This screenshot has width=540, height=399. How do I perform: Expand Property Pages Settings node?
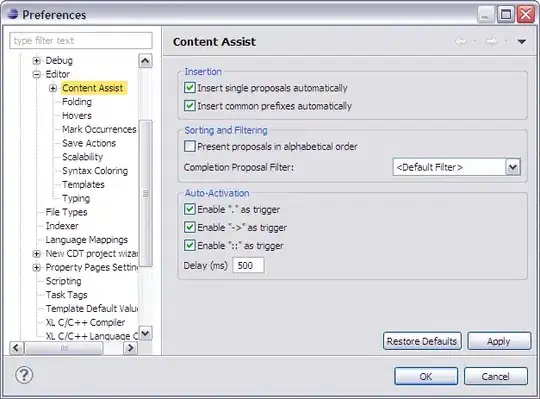point(36,267)
